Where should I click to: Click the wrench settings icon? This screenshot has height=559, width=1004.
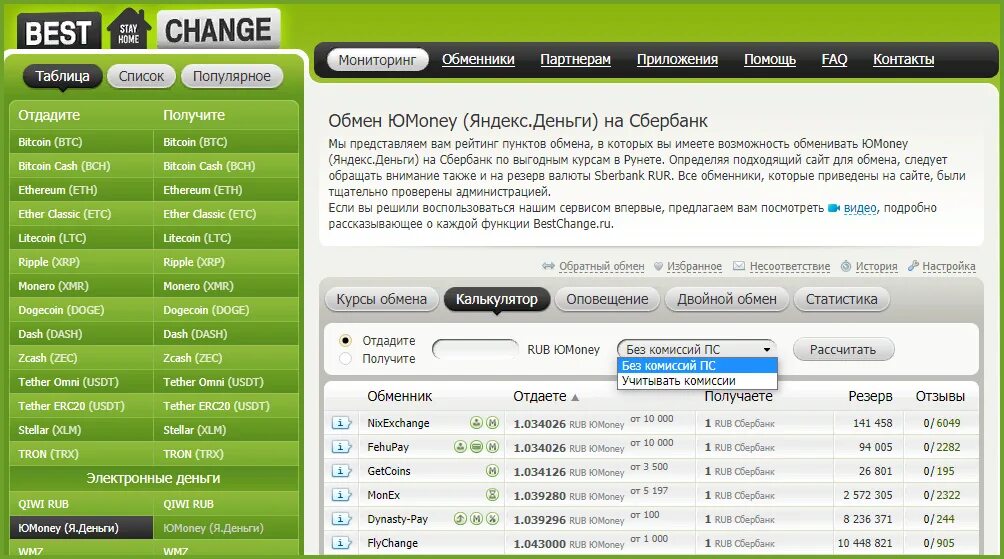(x=914, y=265)
